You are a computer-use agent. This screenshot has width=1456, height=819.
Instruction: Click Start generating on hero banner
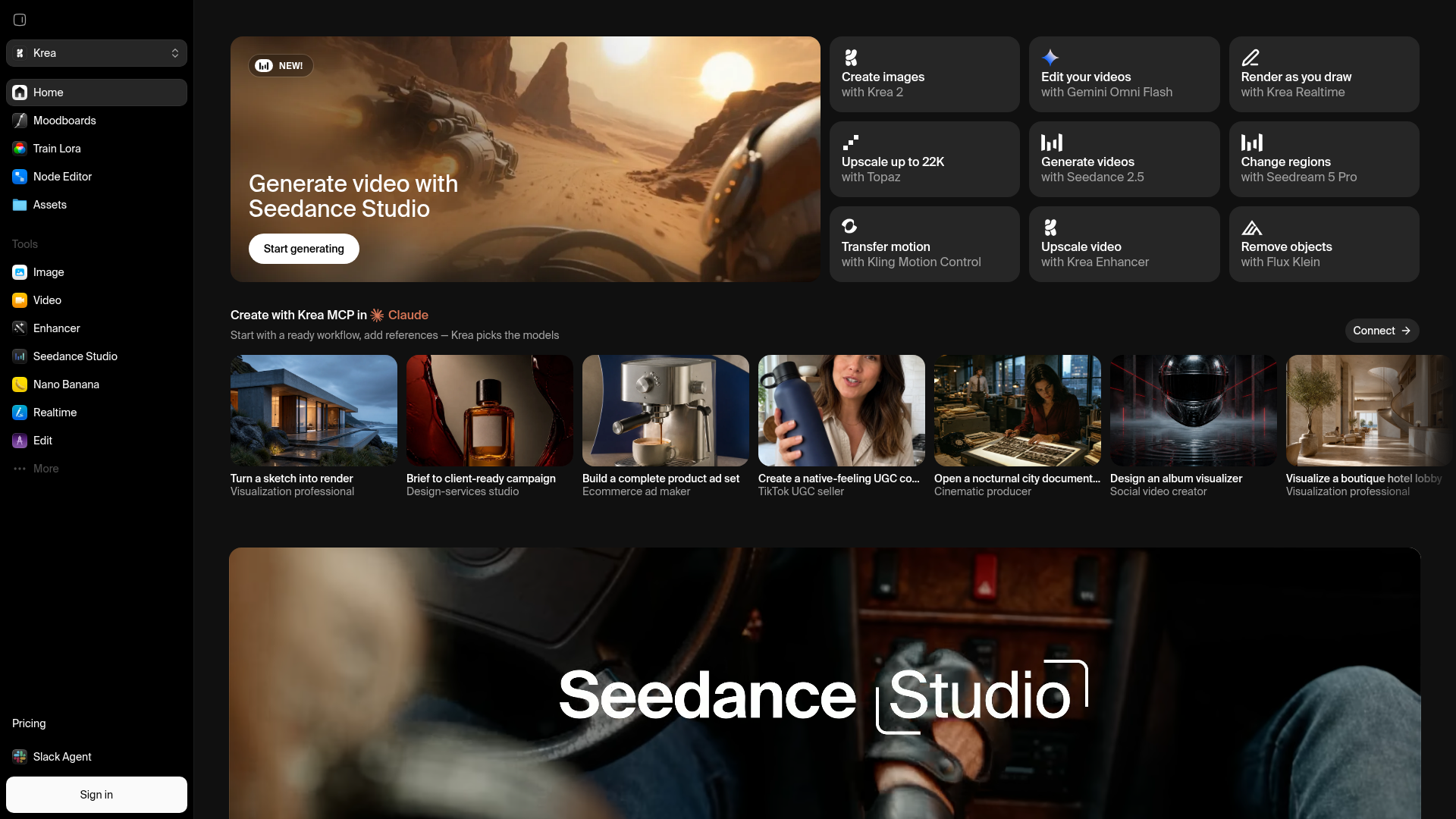304,249
